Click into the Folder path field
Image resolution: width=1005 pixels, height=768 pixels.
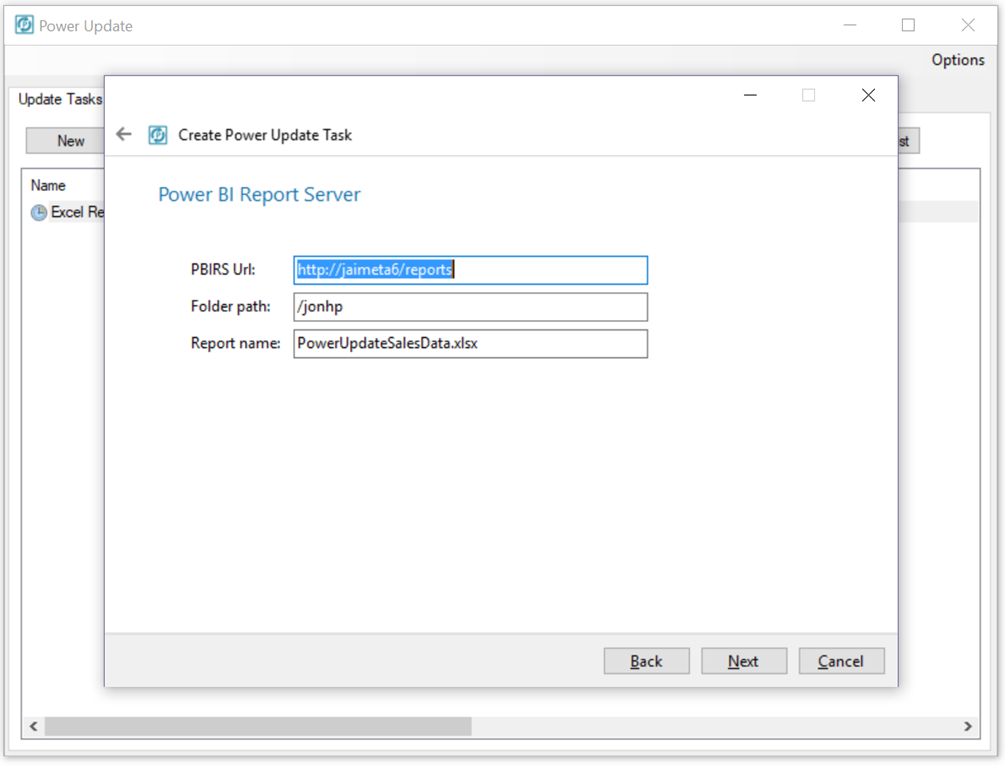coord(470,307)
